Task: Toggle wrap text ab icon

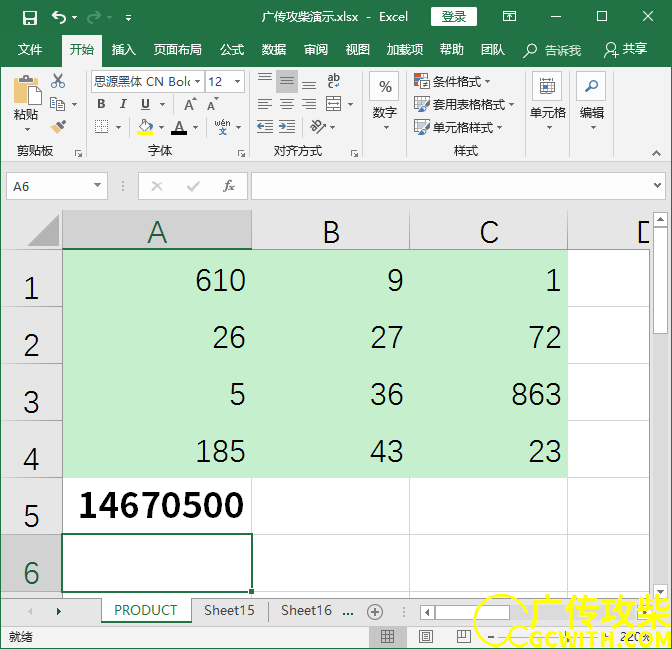Action: (333, 81)
